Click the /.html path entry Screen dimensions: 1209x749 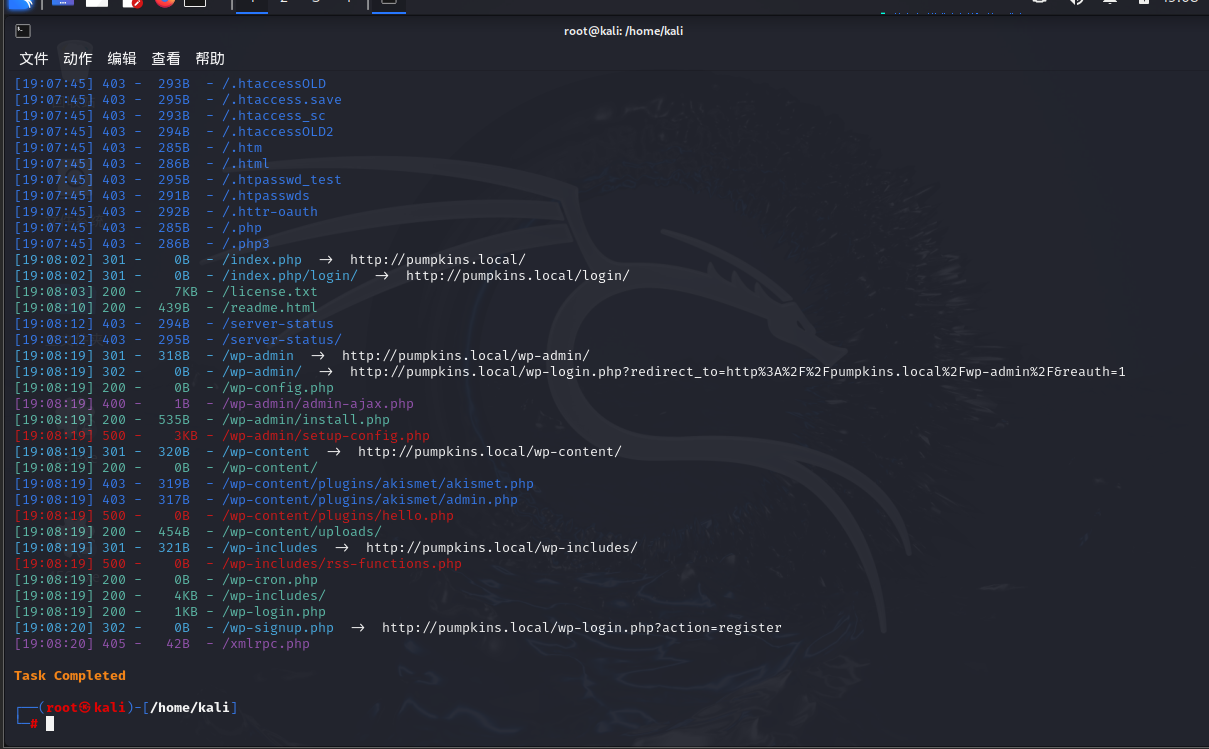pyautogui.click(x=246, y=164)
